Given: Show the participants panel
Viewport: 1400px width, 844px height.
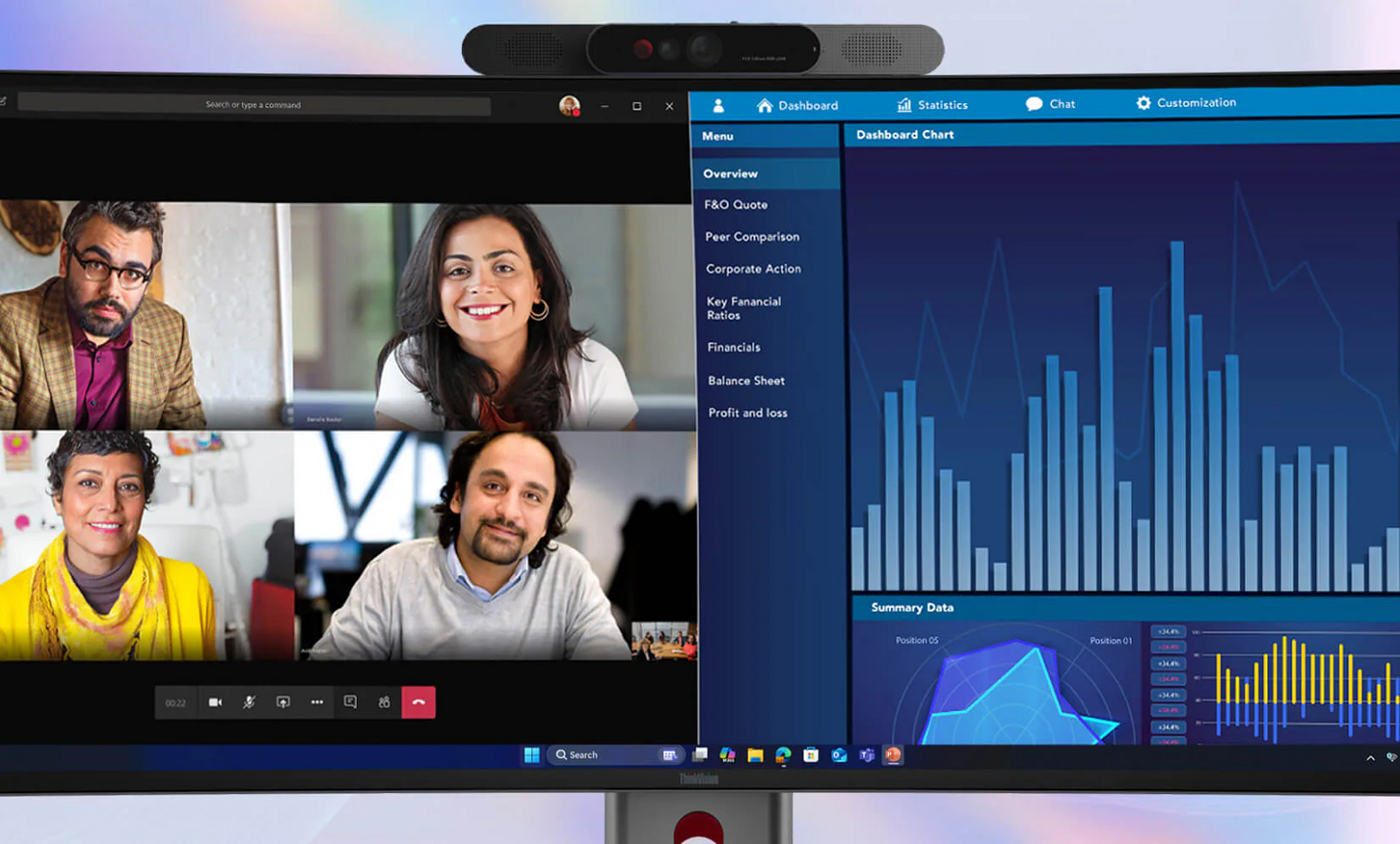Looking at the screenshot, I should point(384,702).
